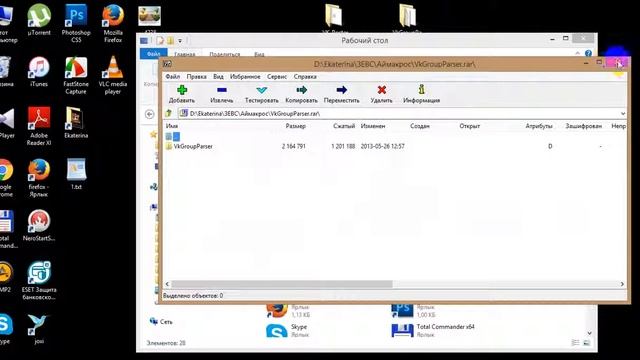Open the Файл menu in 7-Zip
This screenshot has width=640, height=360.
coord(173,76)
